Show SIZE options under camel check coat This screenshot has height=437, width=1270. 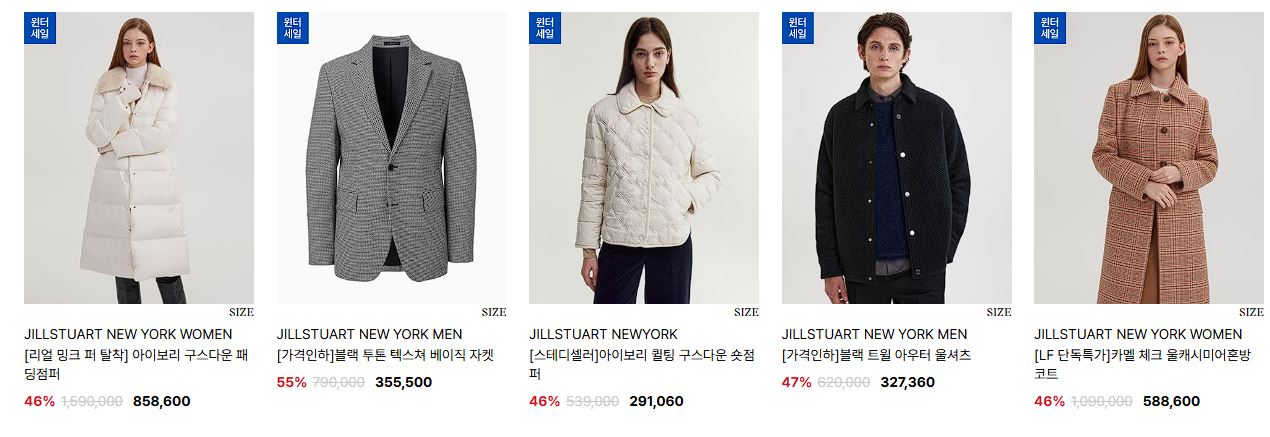coord(1251,312)
